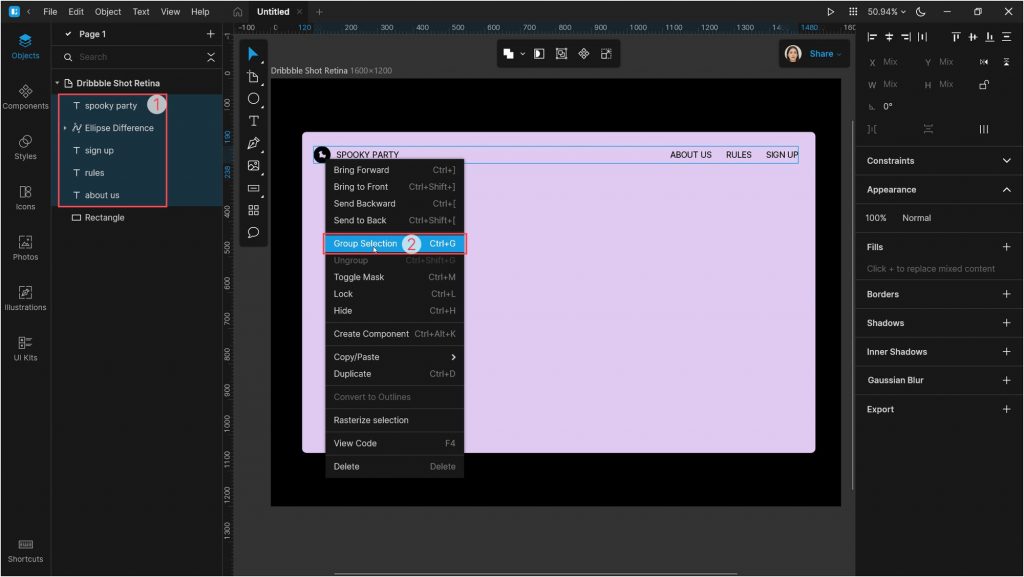Select the Button/input element tool

click(x=253, y=188)
